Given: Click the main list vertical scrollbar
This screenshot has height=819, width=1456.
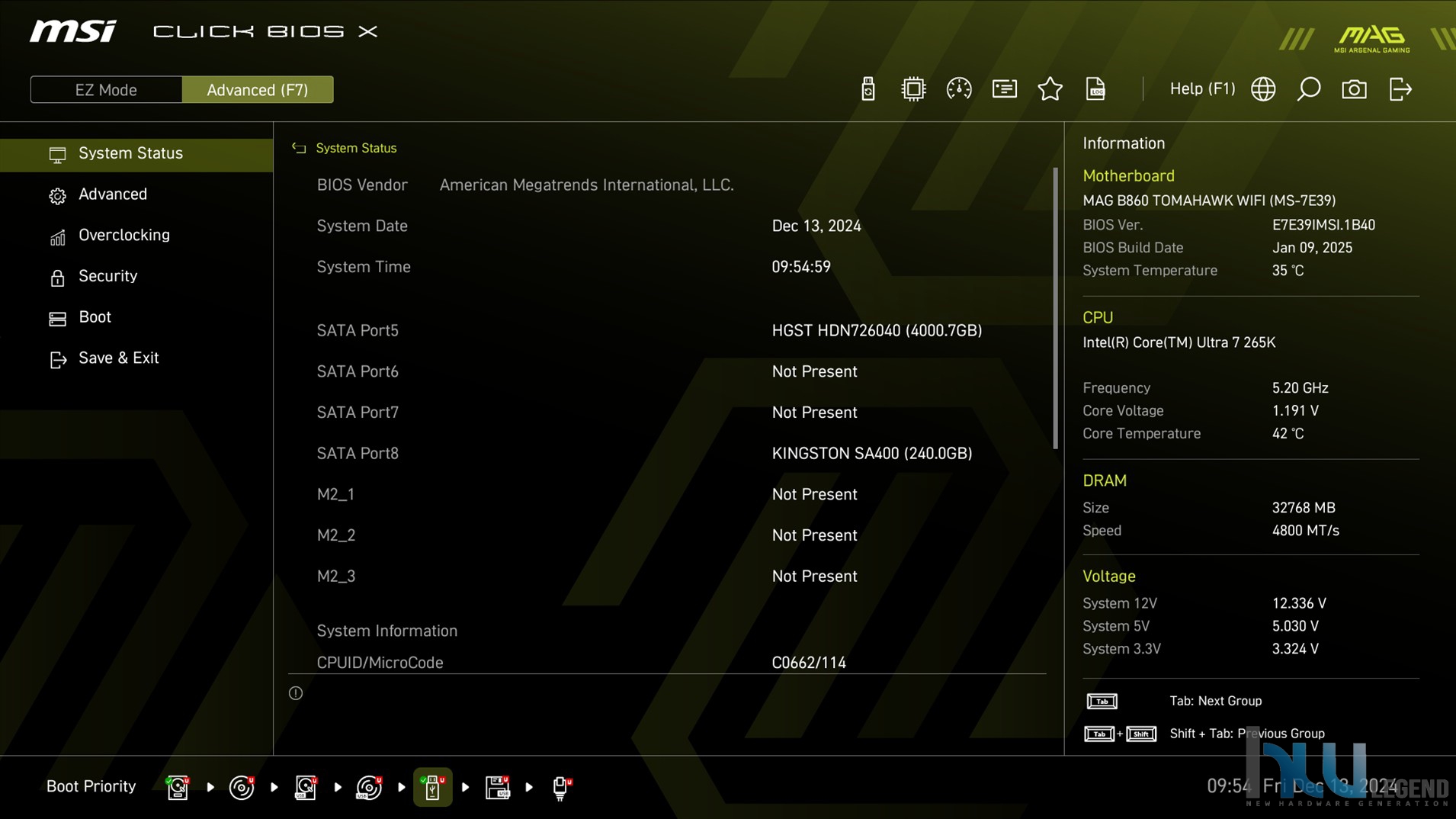Looking at the screenshot, I should [1056, 308].
